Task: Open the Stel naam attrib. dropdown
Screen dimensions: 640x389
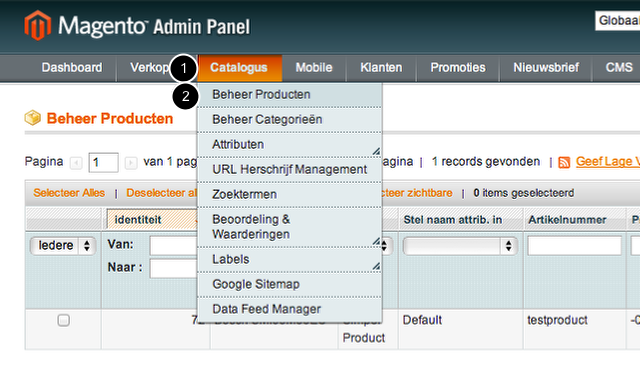Action: tap(460, 246)
